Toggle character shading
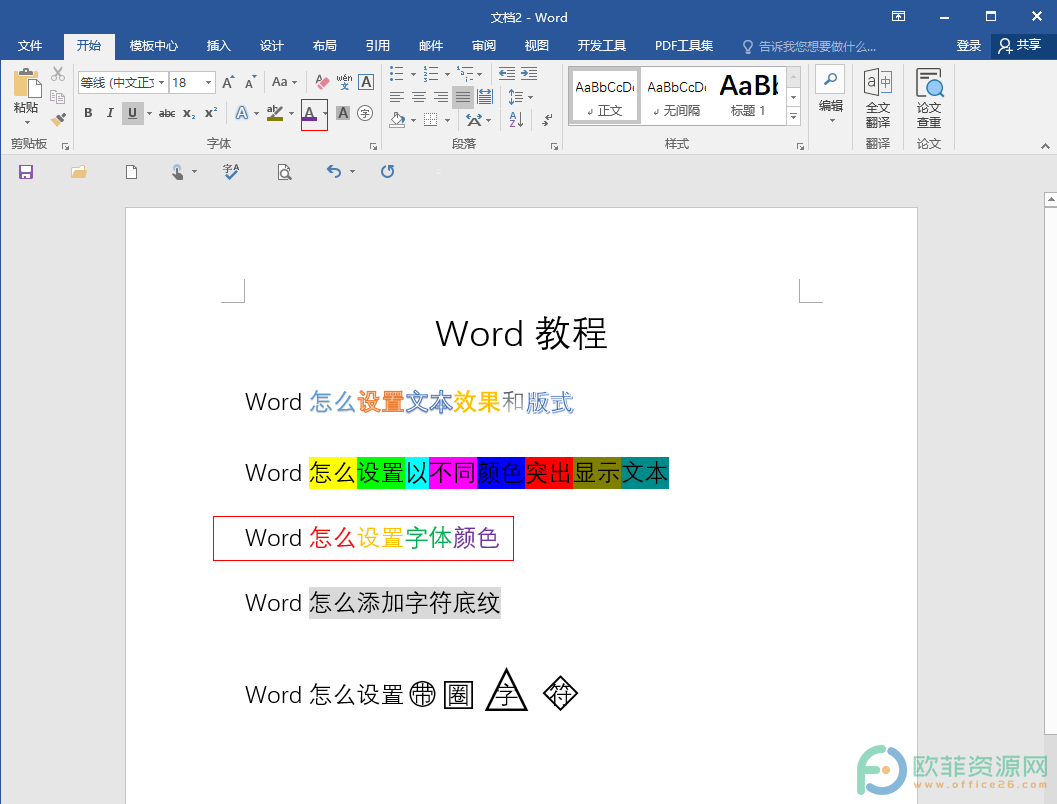This screenshot has width=1057, height=804. tap(343, 113)
